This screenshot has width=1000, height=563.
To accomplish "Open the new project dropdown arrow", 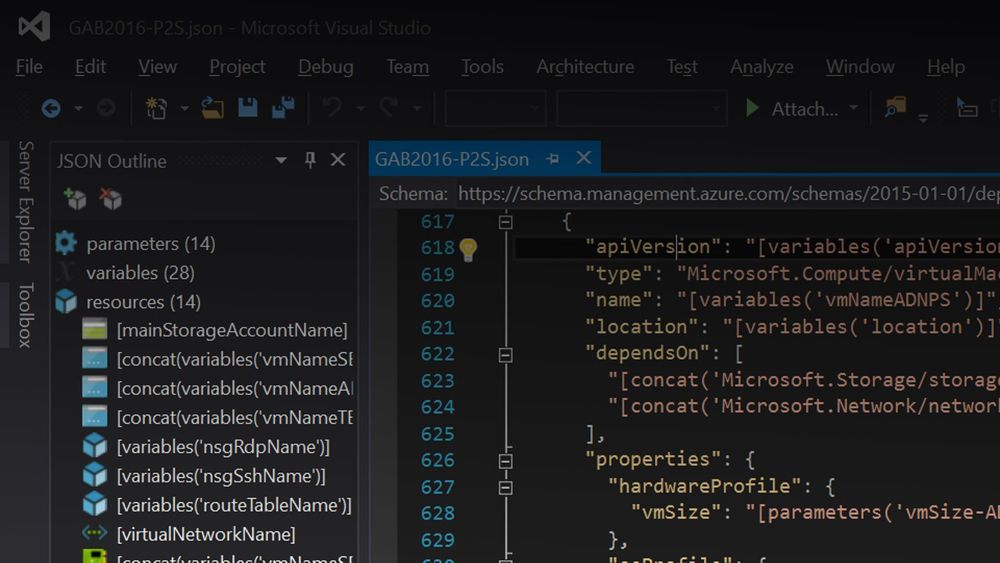I will (184, 109).
